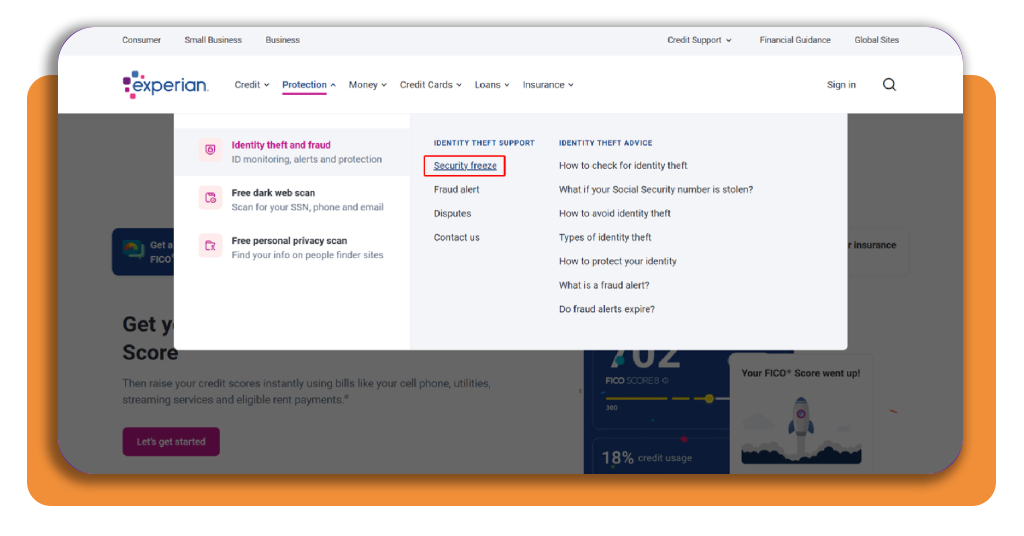Click the IDENTITY THEFT ADVICE heading
Image resolution: width=1024 pixels, height=536 pixels.
coord(605,143)
